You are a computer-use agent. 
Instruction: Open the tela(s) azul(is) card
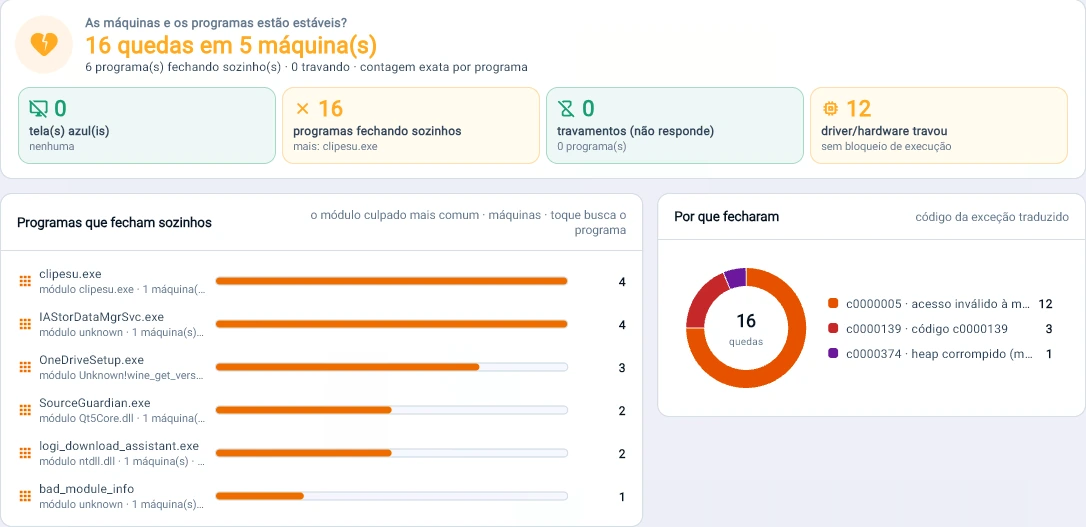pyautogui.click(x=147, y=125)
